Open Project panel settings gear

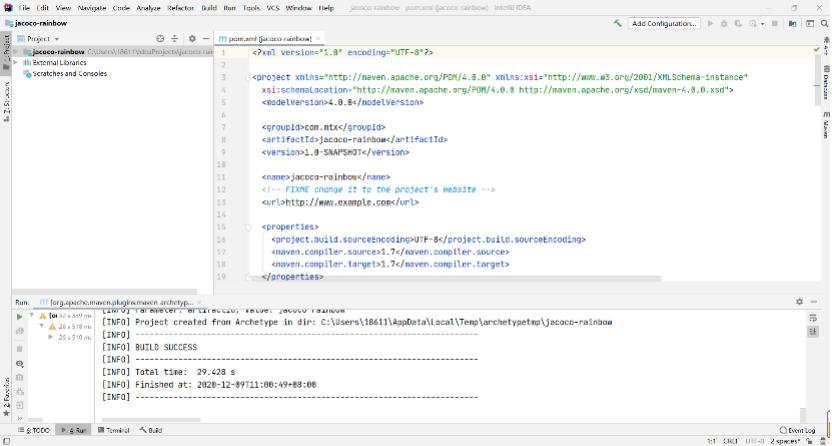click(x=191, y=38)
